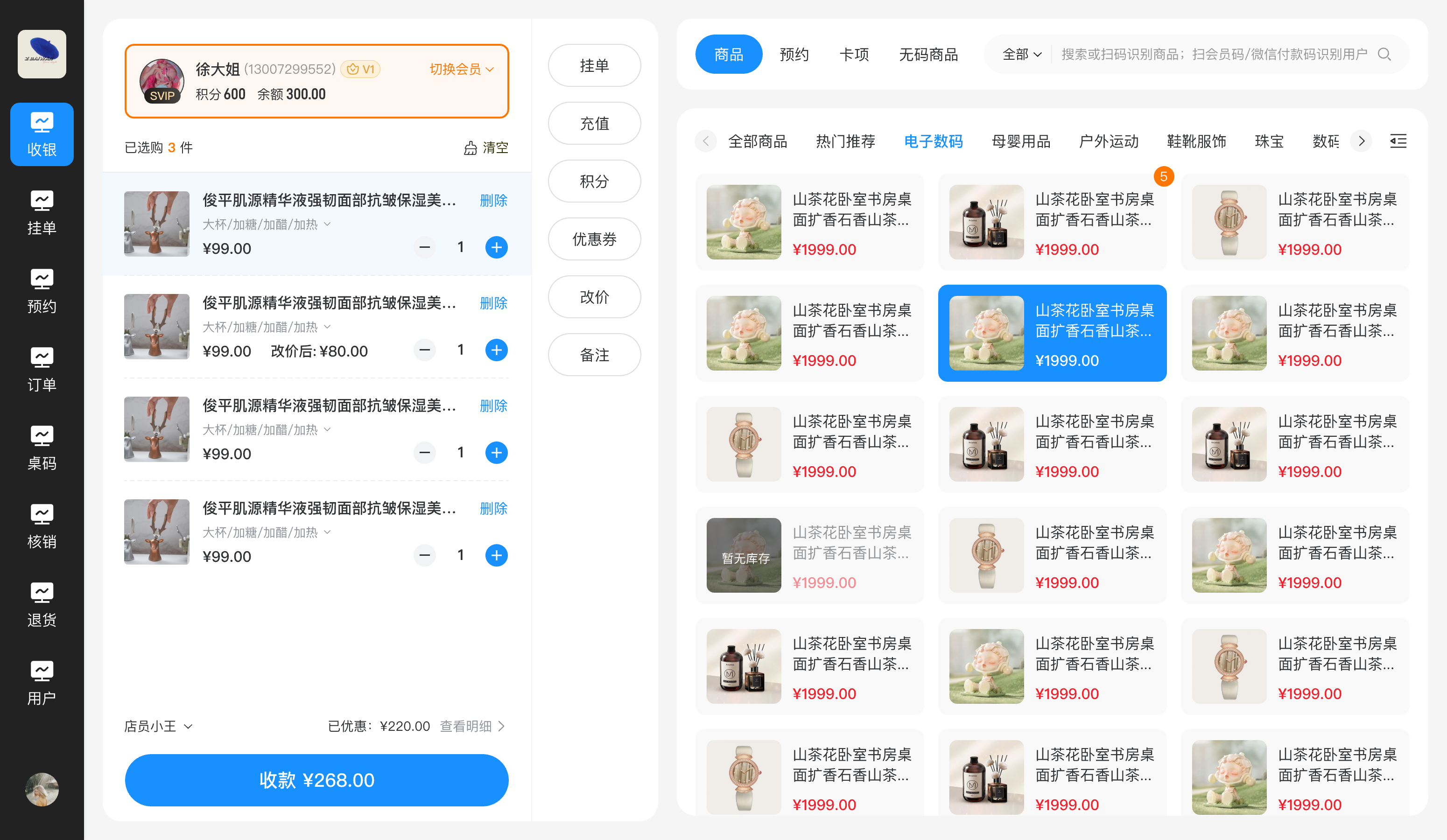Screen dimensions: 1447x840
Task: Expand the 切换会员 dropdown
Action: pos(461,69)
